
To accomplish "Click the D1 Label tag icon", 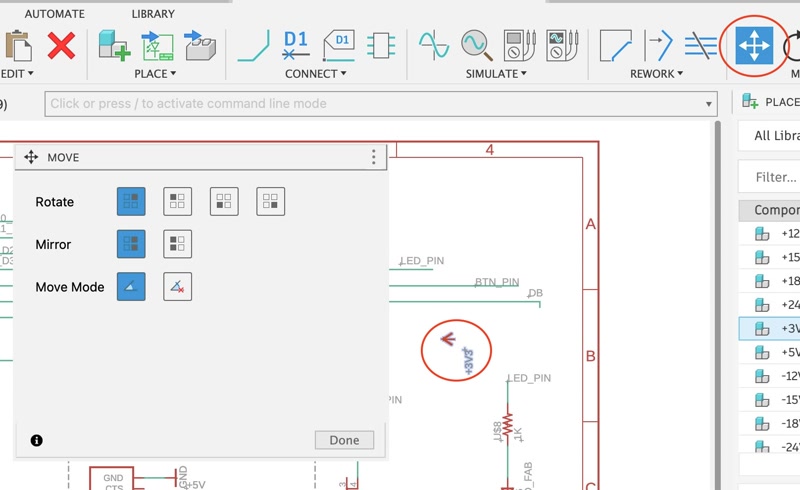I will 339,45.
